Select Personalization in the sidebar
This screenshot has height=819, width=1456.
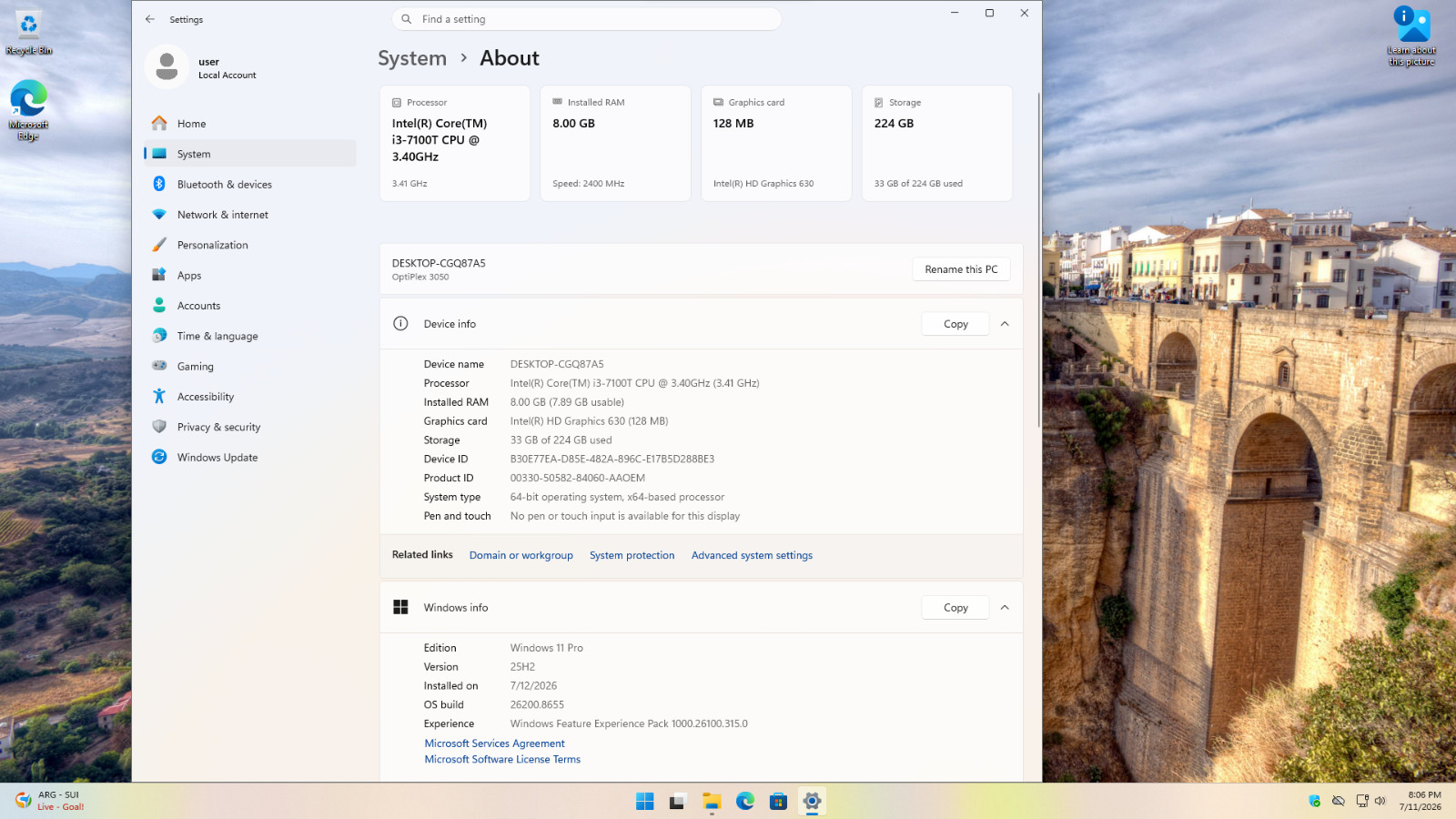249,245
